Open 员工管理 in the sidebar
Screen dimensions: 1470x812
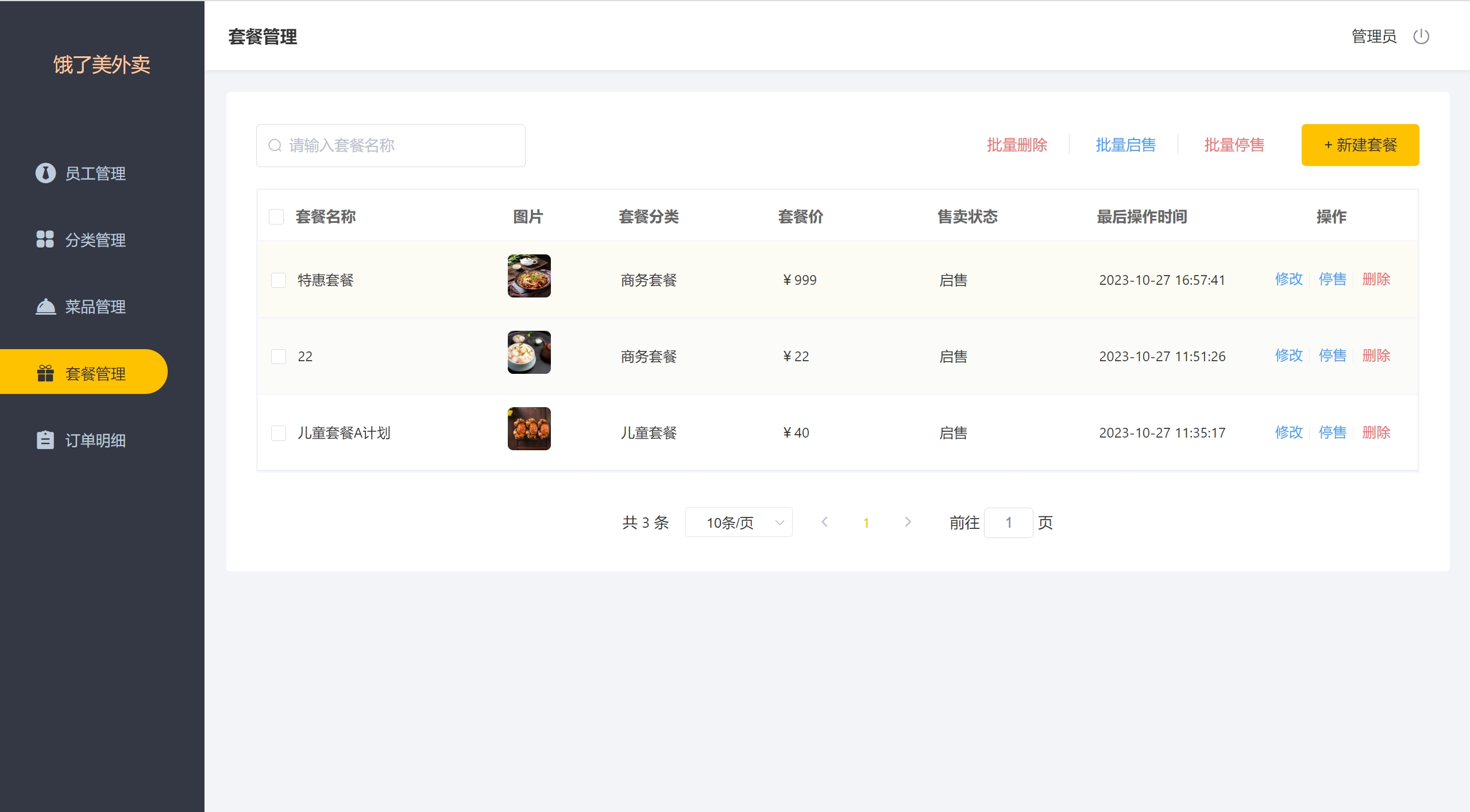tap(95, 173)
